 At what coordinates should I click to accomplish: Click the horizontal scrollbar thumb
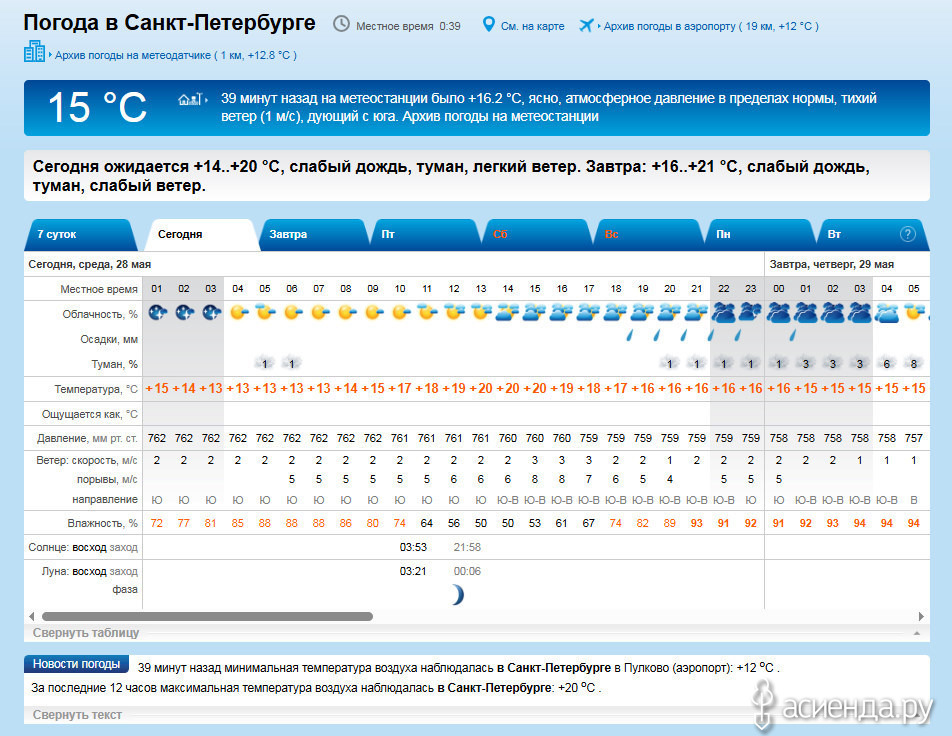(207, 616)
